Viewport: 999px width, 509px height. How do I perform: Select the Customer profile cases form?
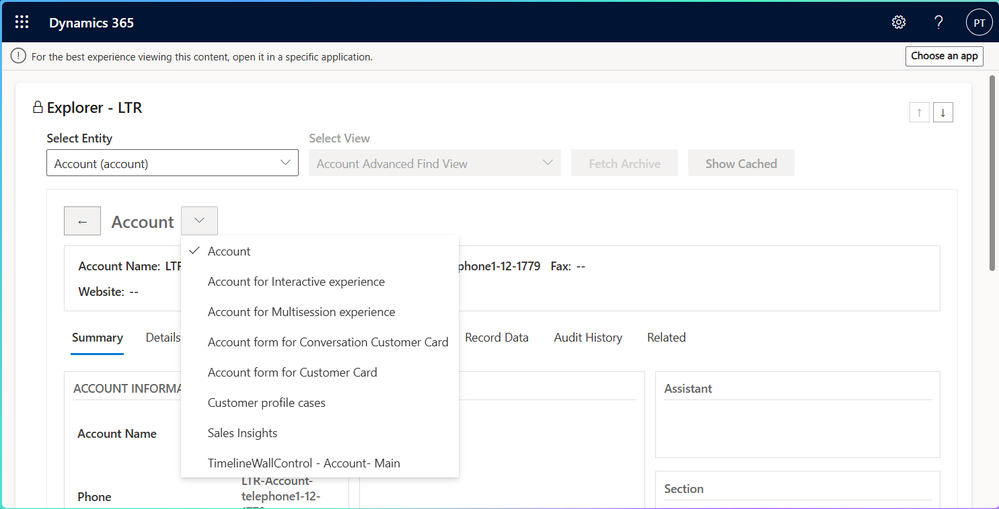click(x=320, y=403)
